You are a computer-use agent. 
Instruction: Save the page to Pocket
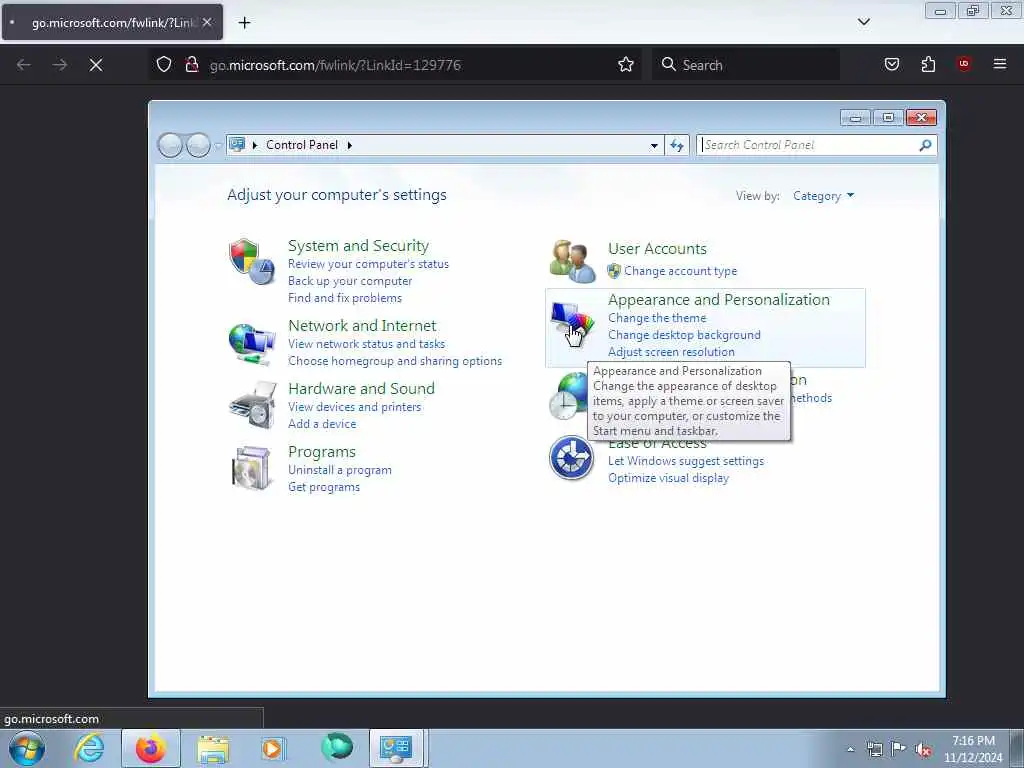click(891, 64)
